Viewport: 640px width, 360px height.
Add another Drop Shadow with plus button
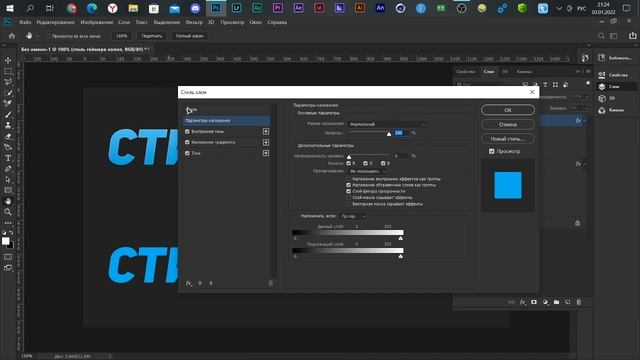coord(266,153)
